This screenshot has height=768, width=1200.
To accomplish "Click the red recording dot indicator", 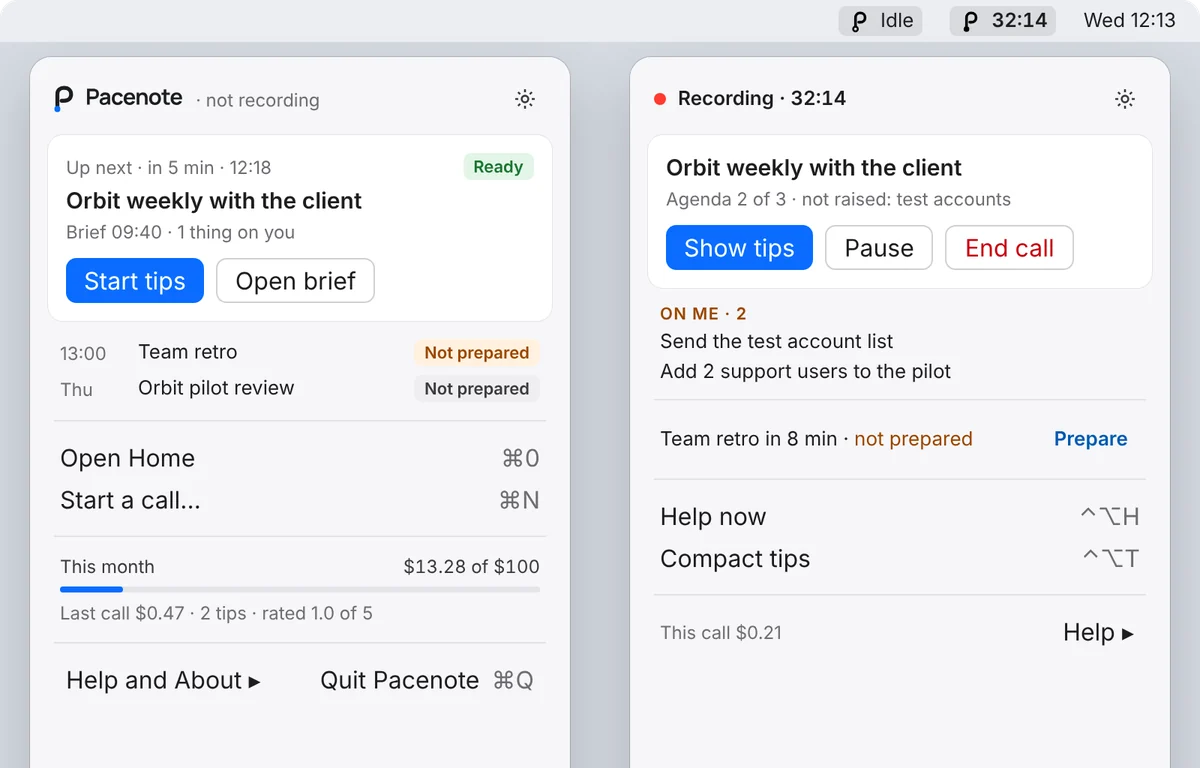I will tap(660, 99).
